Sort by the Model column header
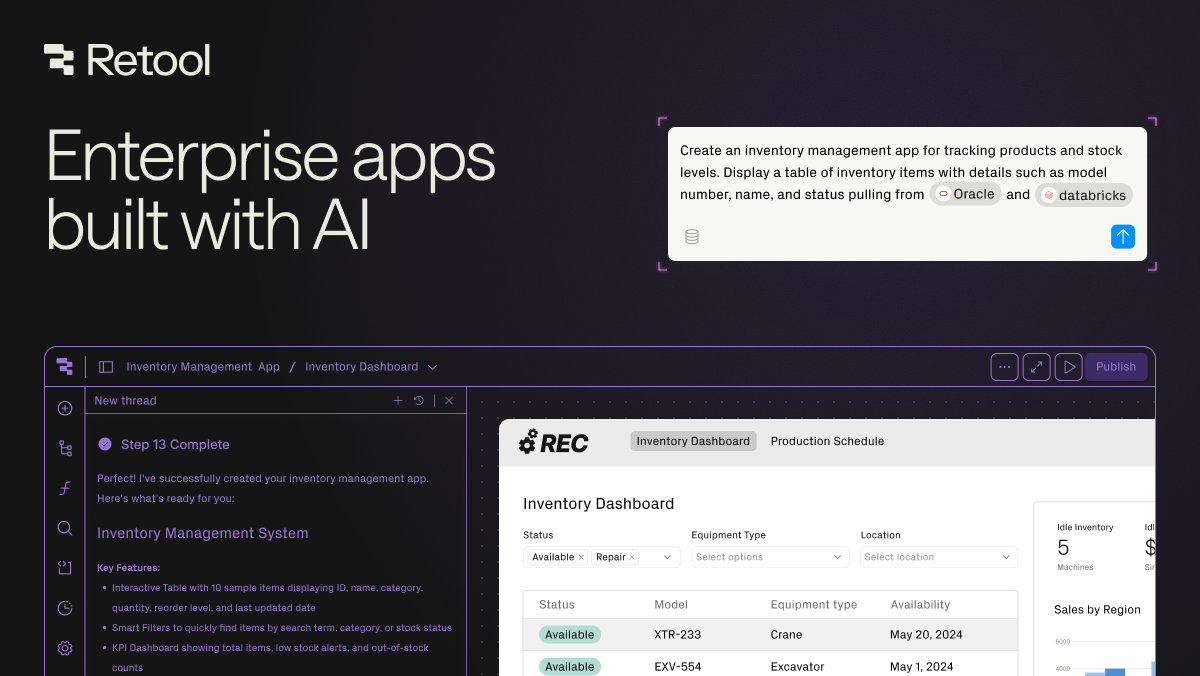The height and width of the screenshot is (676, 1200). tap(672, 605)
